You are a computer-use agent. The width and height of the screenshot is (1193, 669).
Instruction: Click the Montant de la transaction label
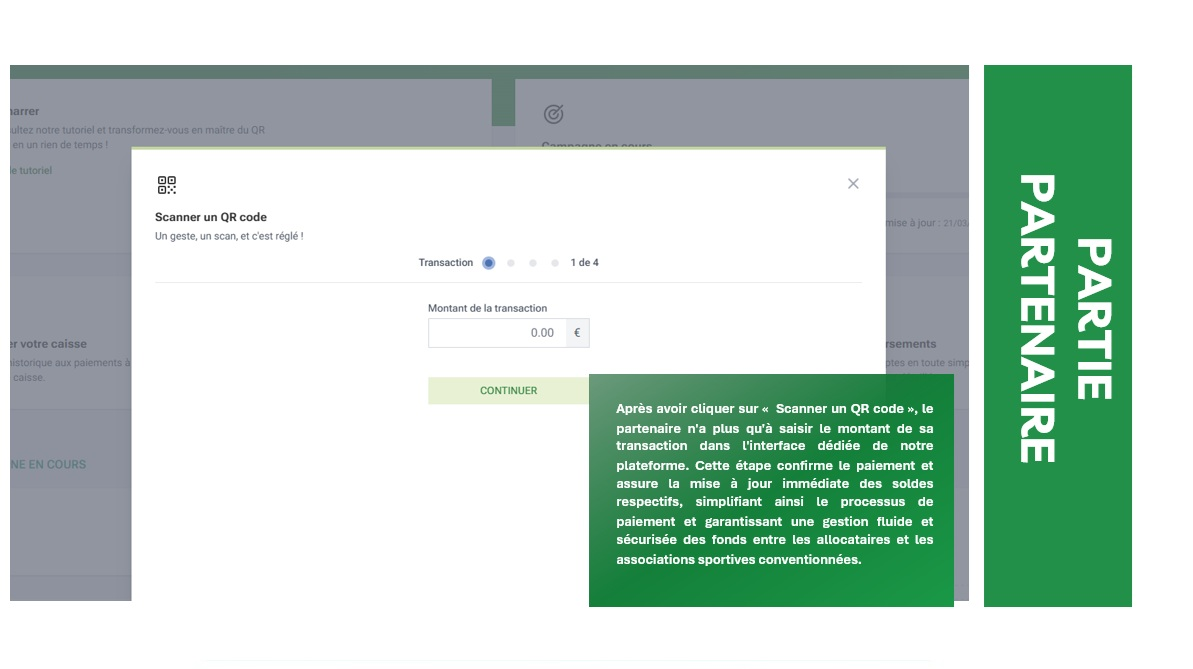(x=487, y=308)
